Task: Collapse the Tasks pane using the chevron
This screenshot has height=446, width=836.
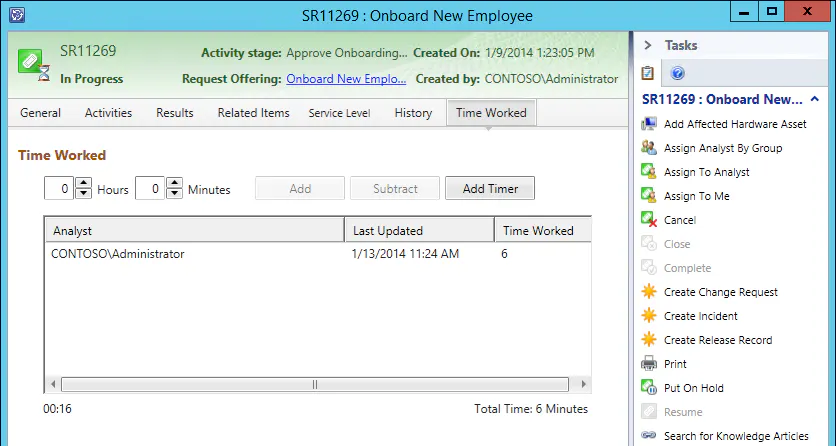Action: 648,45
